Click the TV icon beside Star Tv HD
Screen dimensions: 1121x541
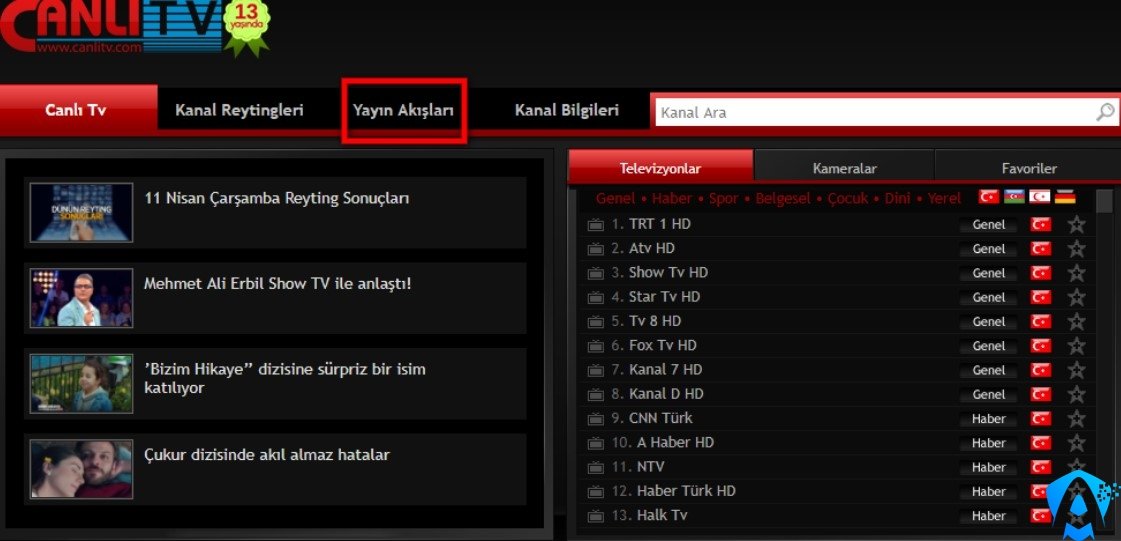click(596, 298)
